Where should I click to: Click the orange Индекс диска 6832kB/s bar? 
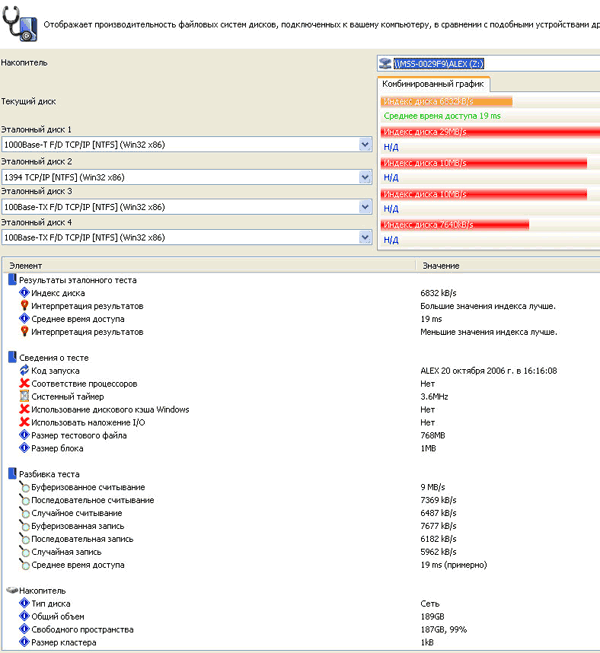[x=446, y=101]
